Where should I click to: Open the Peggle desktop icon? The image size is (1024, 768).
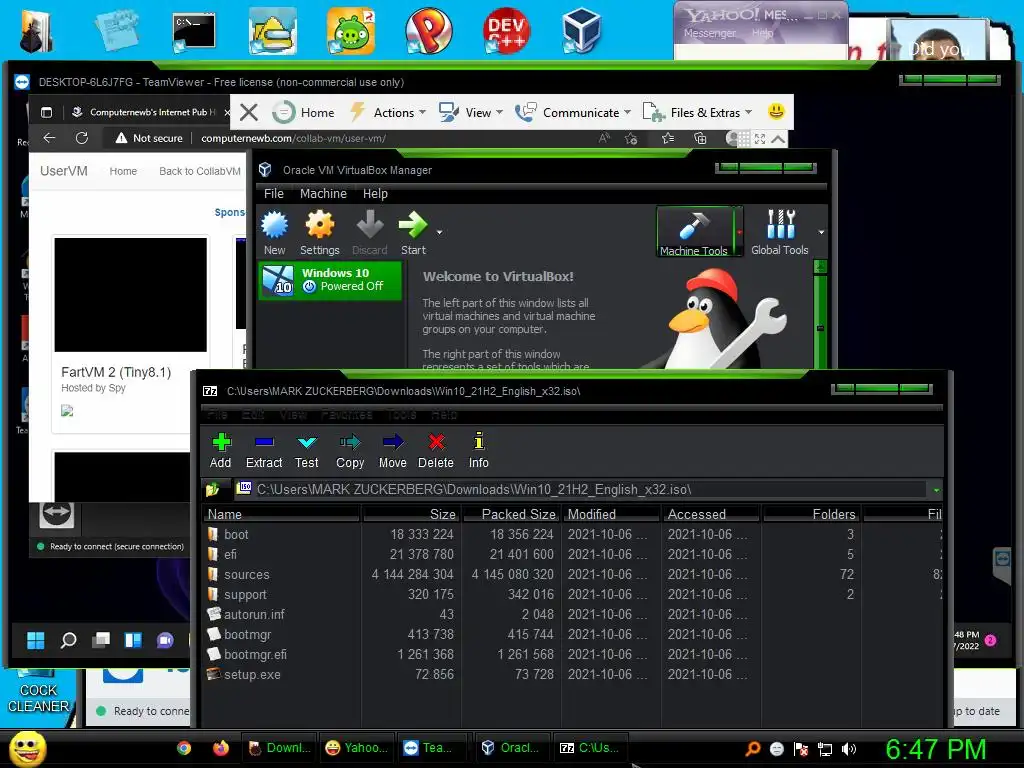coord(428,31)
